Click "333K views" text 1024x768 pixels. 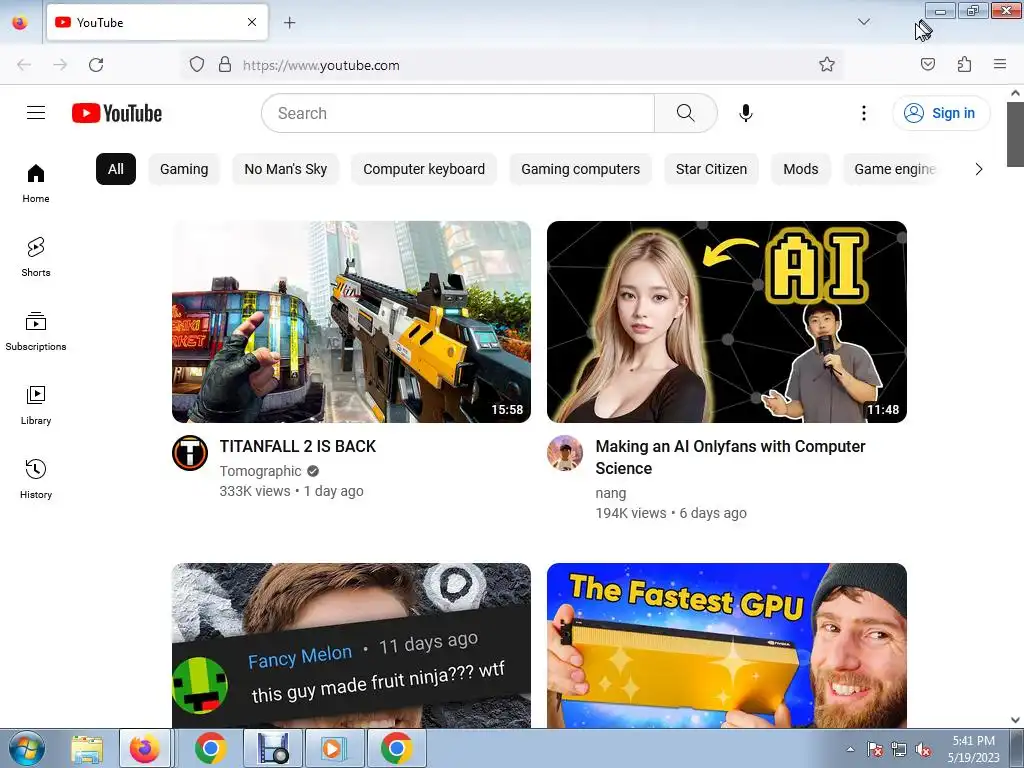point(255,491)
